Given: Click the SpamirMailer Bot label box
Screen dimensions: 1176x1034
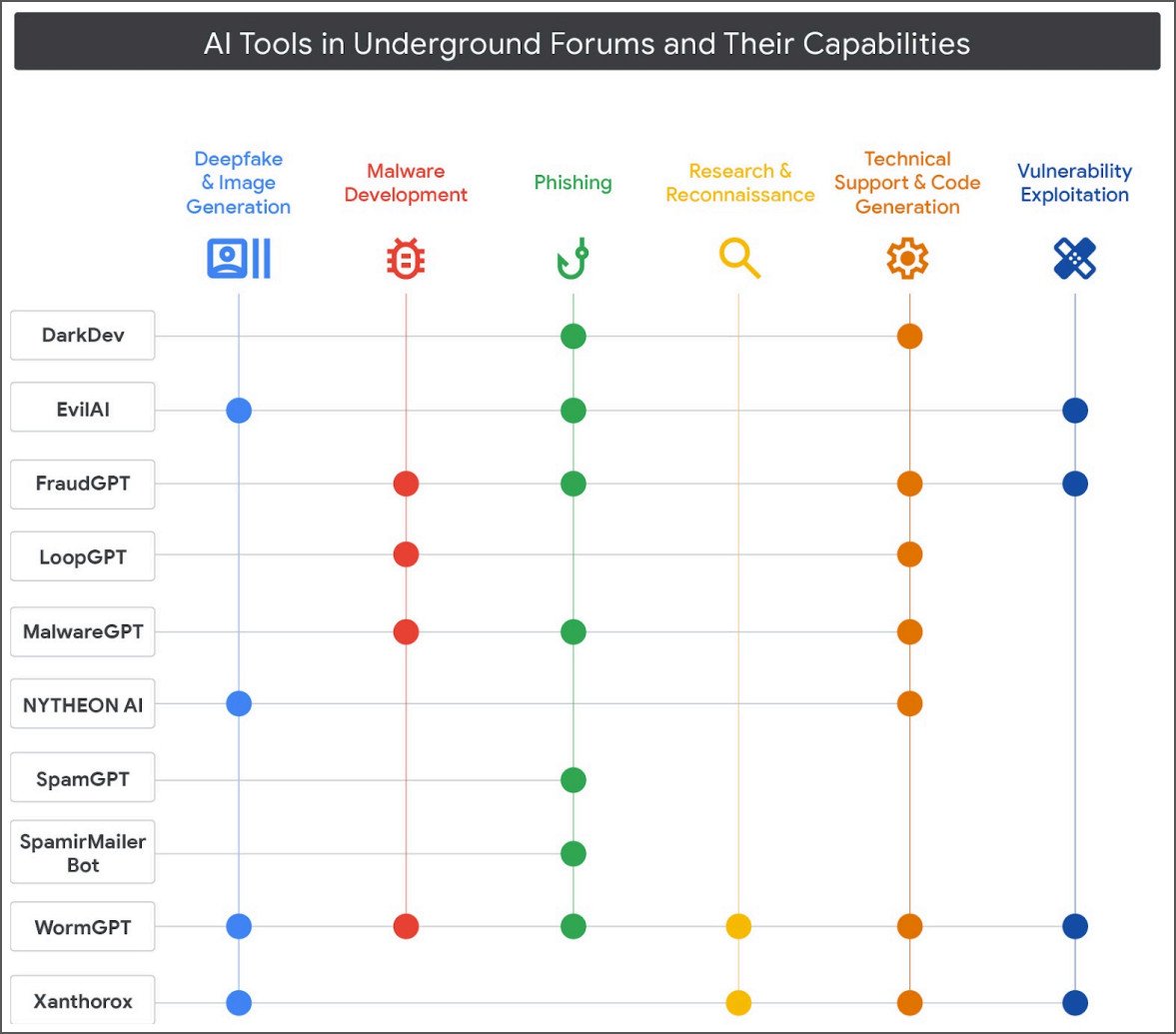Looking at the screenshot, I should coord(83,853).
